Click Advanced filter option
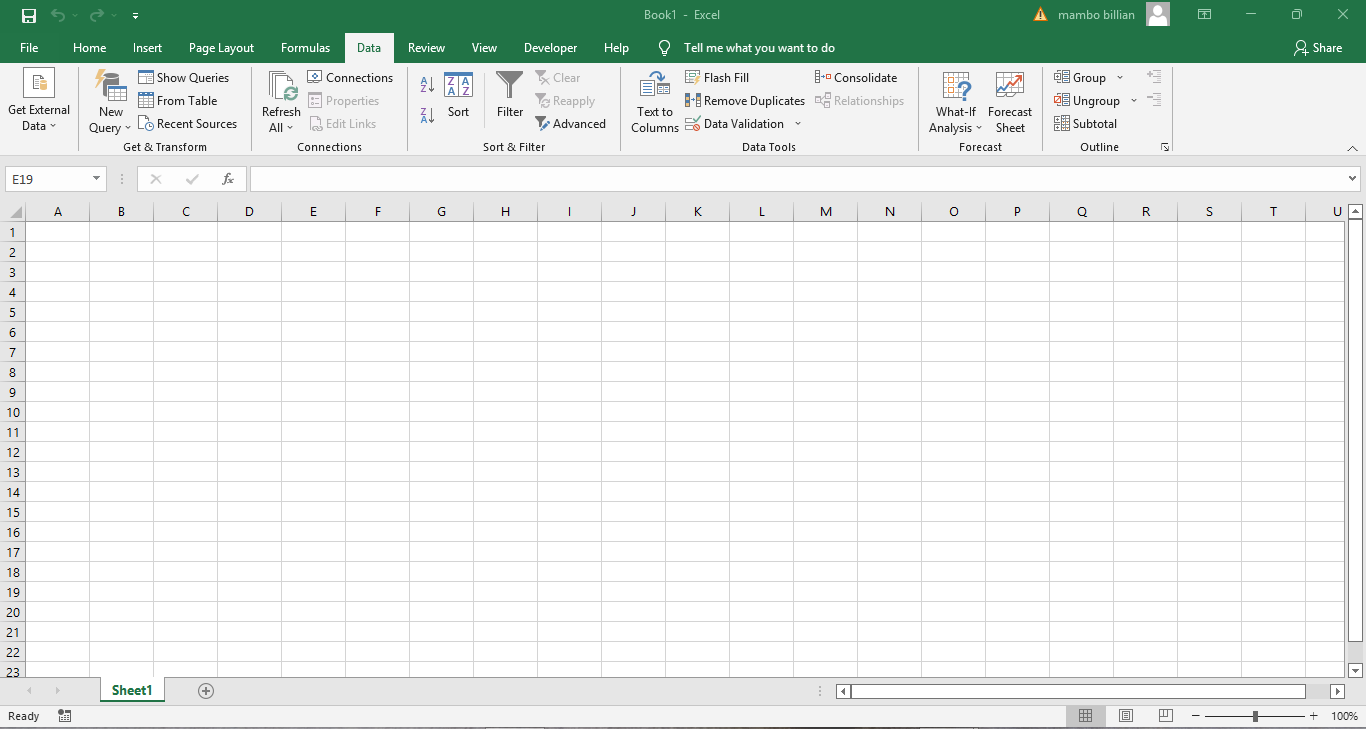1366x729 pixels. pos(571,124)
